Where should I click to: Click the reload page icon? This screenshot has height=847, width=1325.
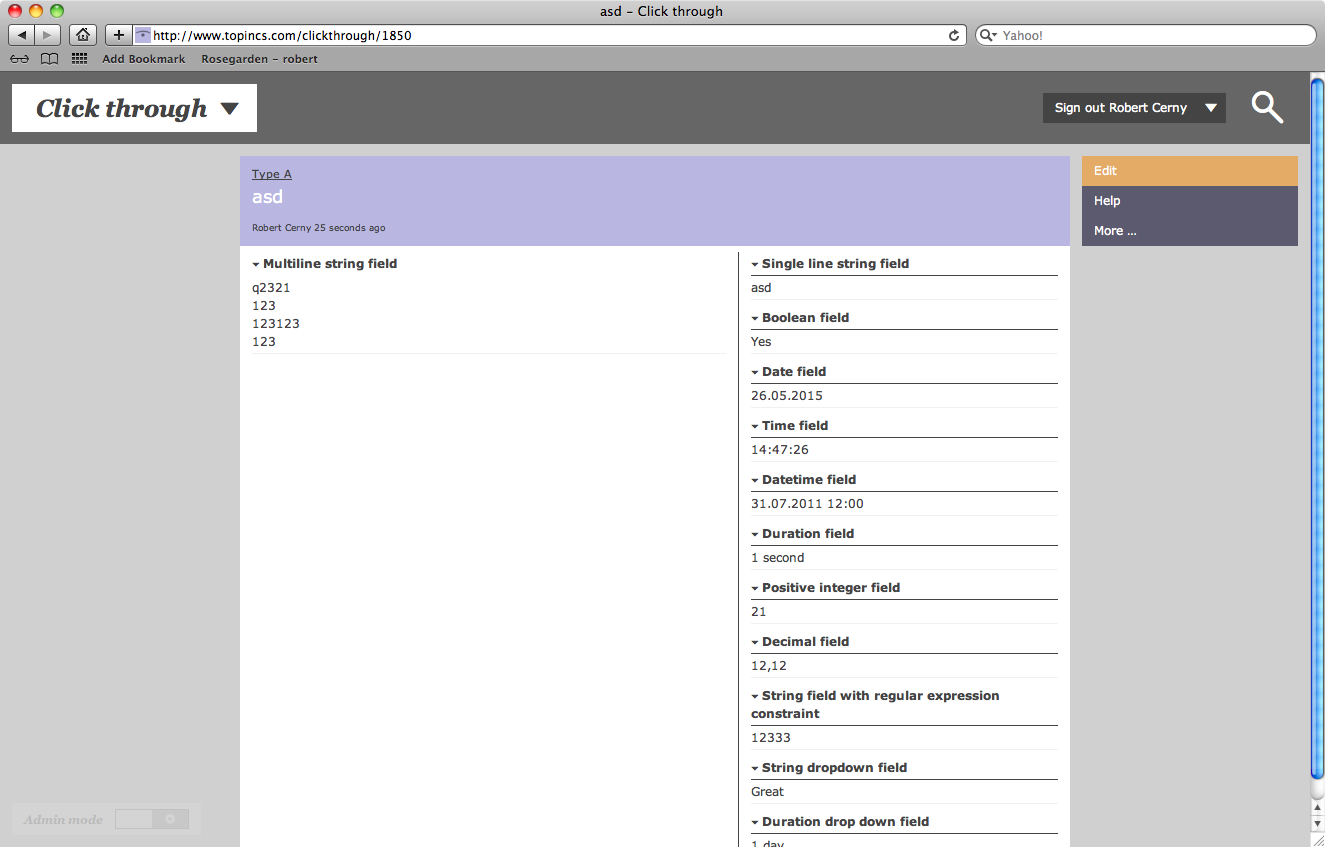click(954, 35)
